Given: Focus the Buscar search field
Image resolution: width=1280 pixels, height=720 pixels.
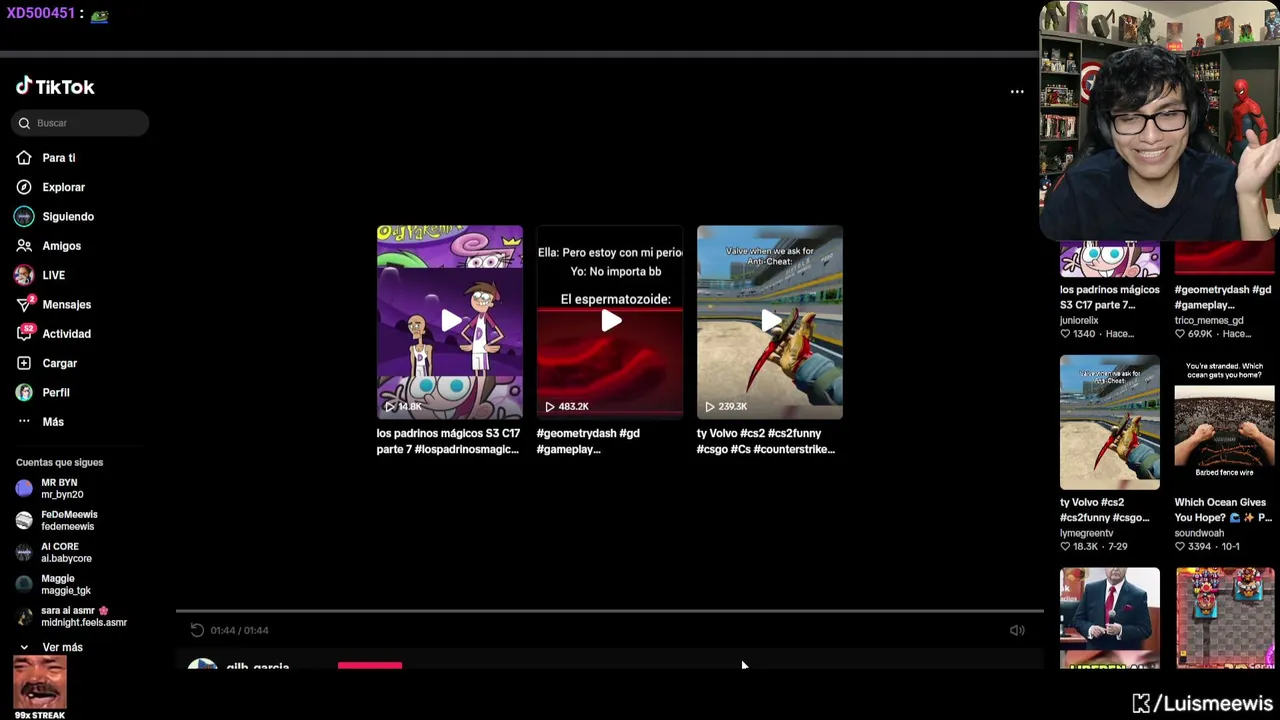Looking at the screenshot, I should click(81, 123).
